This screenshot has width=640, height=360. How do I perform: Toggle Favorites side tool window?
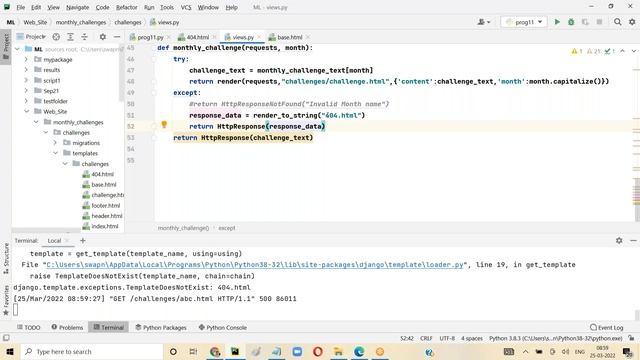click(6, 300)
